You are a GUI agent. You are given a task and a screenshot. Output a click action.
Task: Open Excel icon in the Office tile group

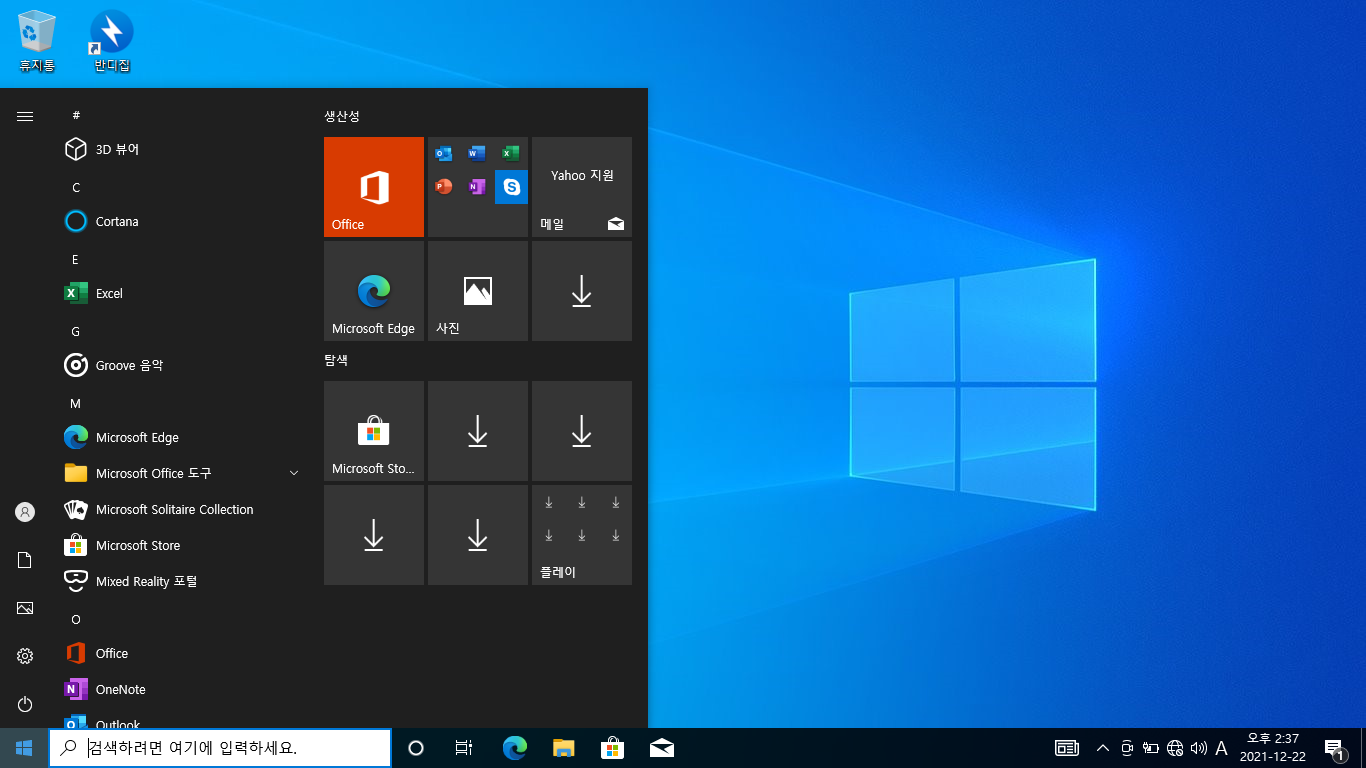click(x=511, y=153)
